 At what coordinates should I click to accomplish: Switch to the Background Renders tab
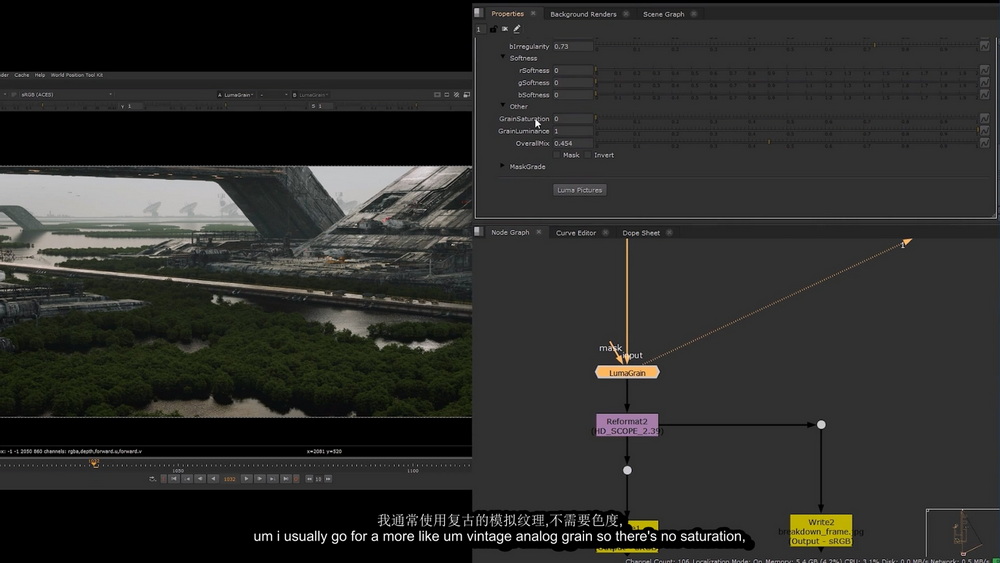click(x=583, y=14)
